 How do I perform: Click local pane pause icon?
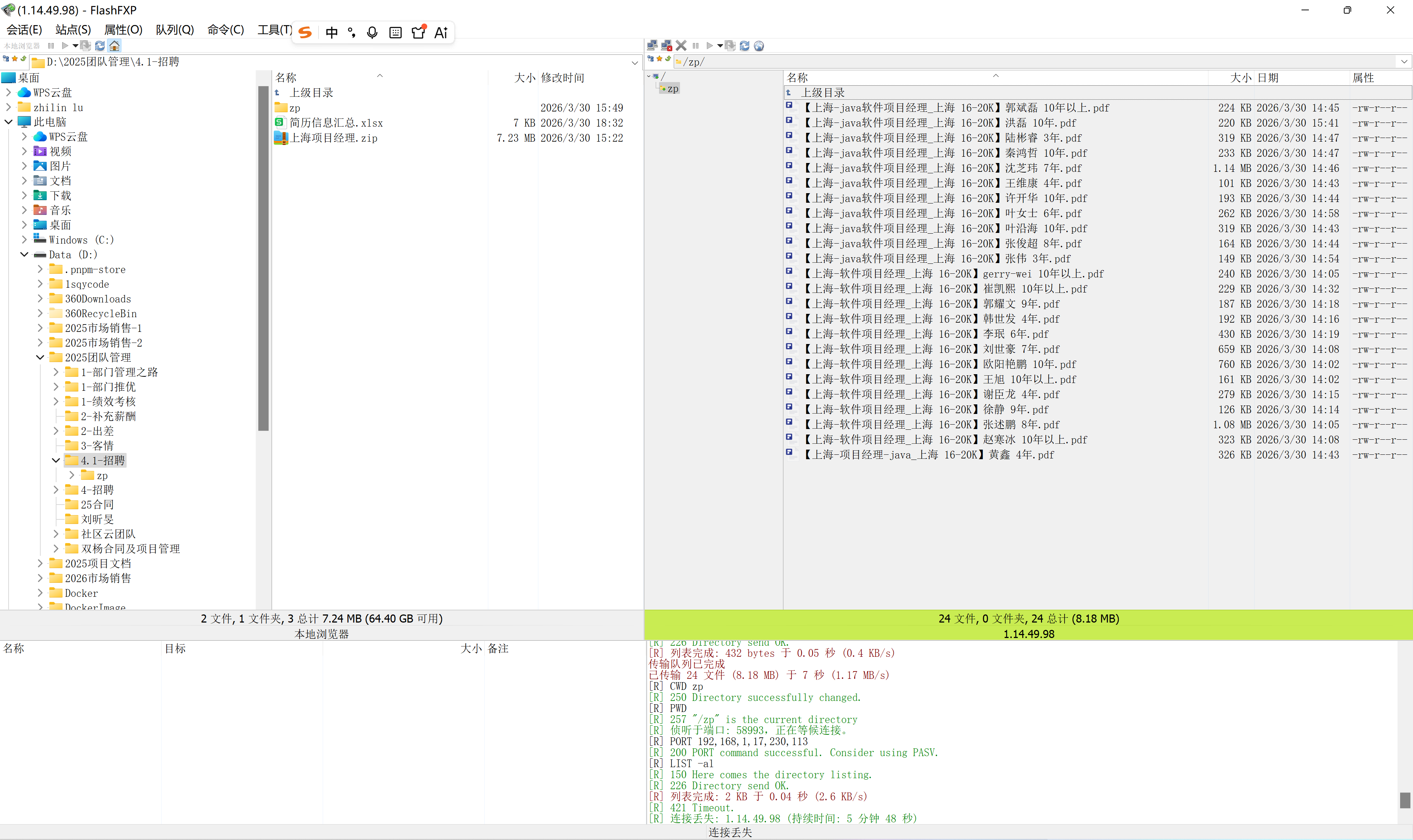click(51, 45)
